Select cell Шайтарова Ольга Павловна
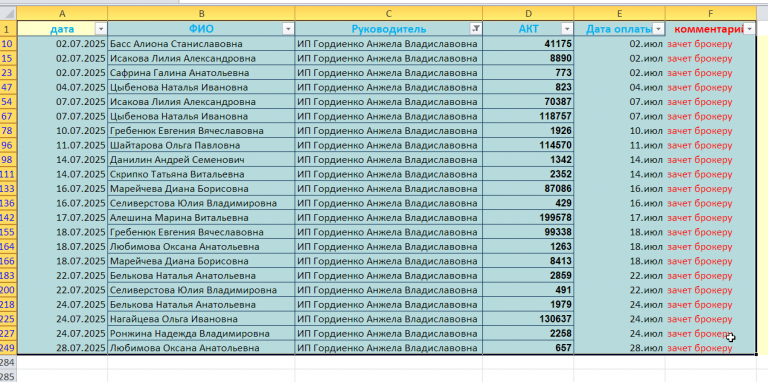 [201, 145]
